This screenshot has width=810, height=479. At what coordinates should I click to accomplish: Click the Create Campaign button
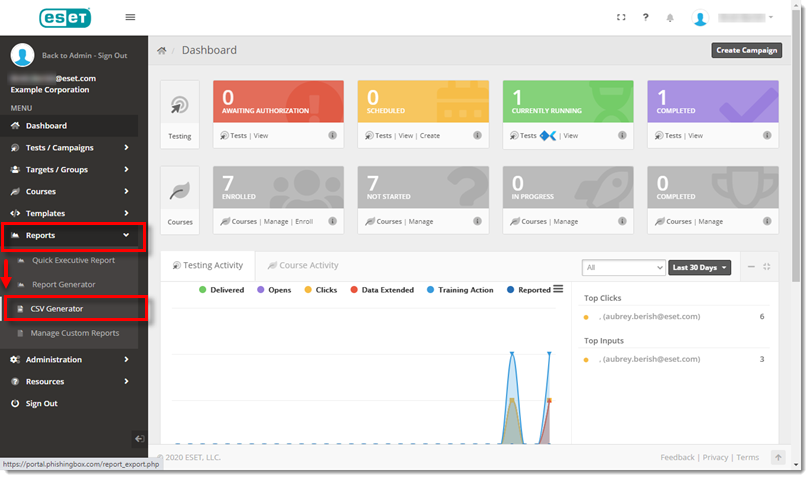(x=746, y=50)
